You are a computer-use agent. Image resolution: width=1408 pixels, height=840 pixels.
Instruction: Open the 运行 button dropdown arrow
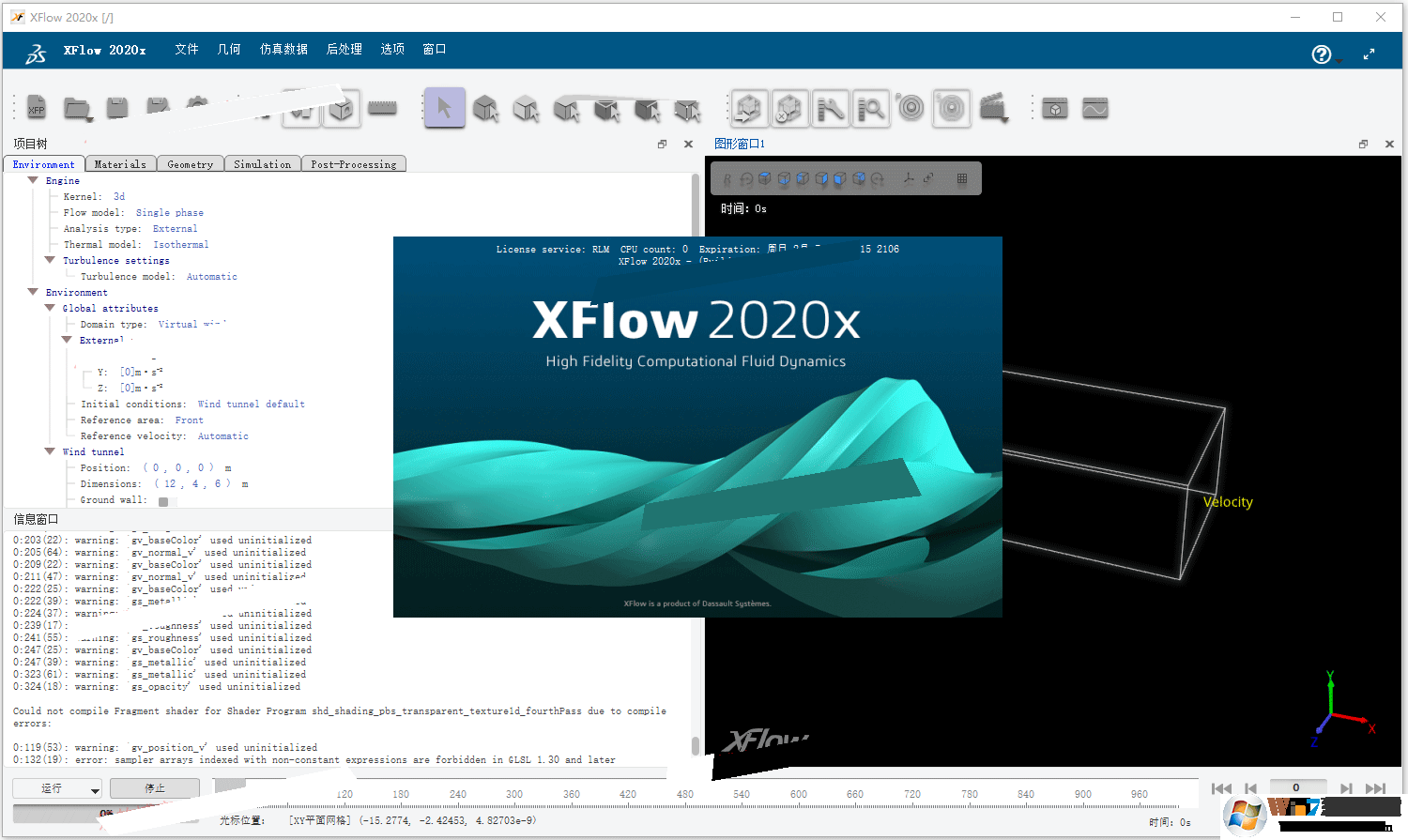coord(95,790)
